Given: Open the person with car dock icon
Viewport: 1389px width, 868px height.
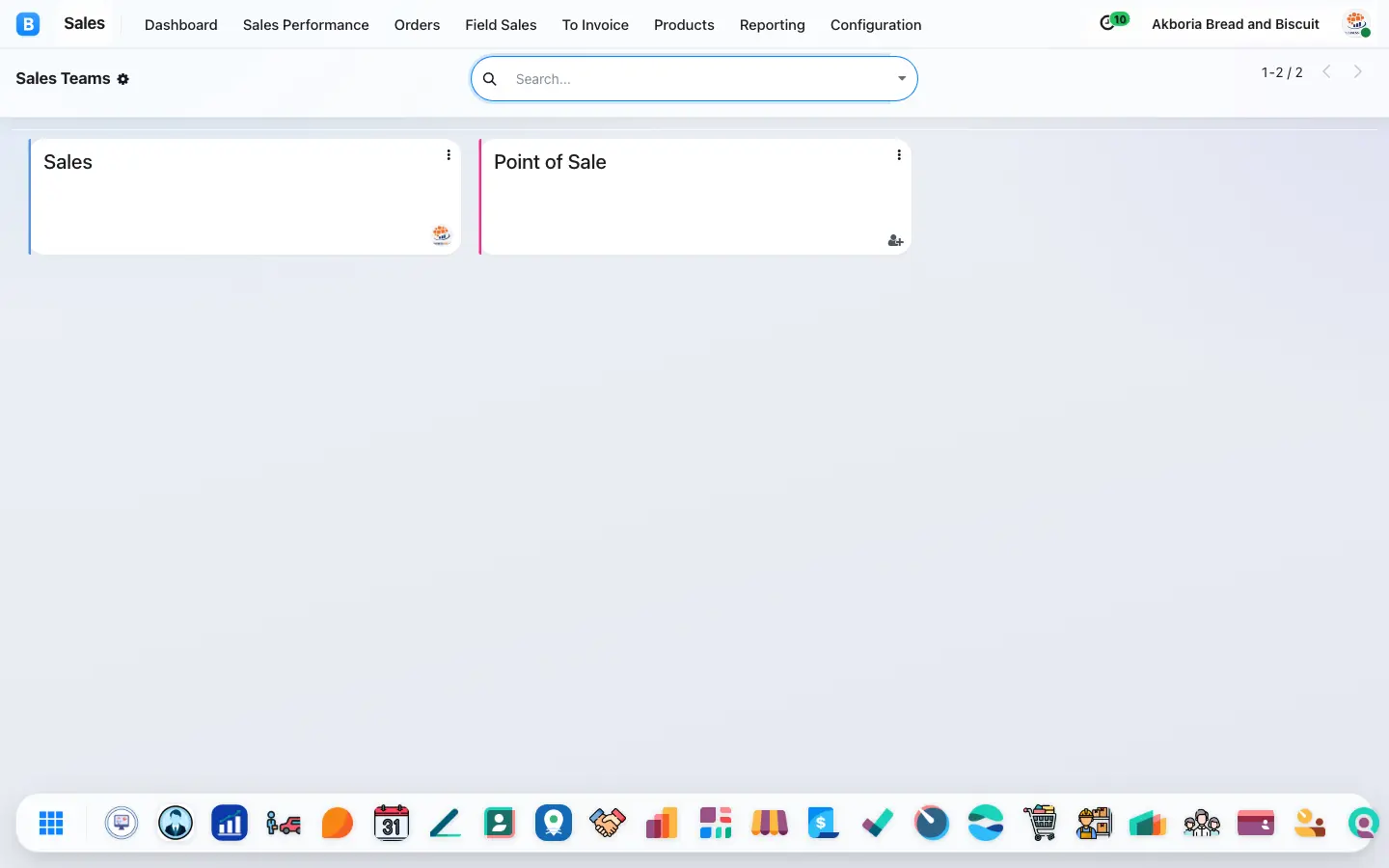Looking at the screenshot, I should coord(284,823).
